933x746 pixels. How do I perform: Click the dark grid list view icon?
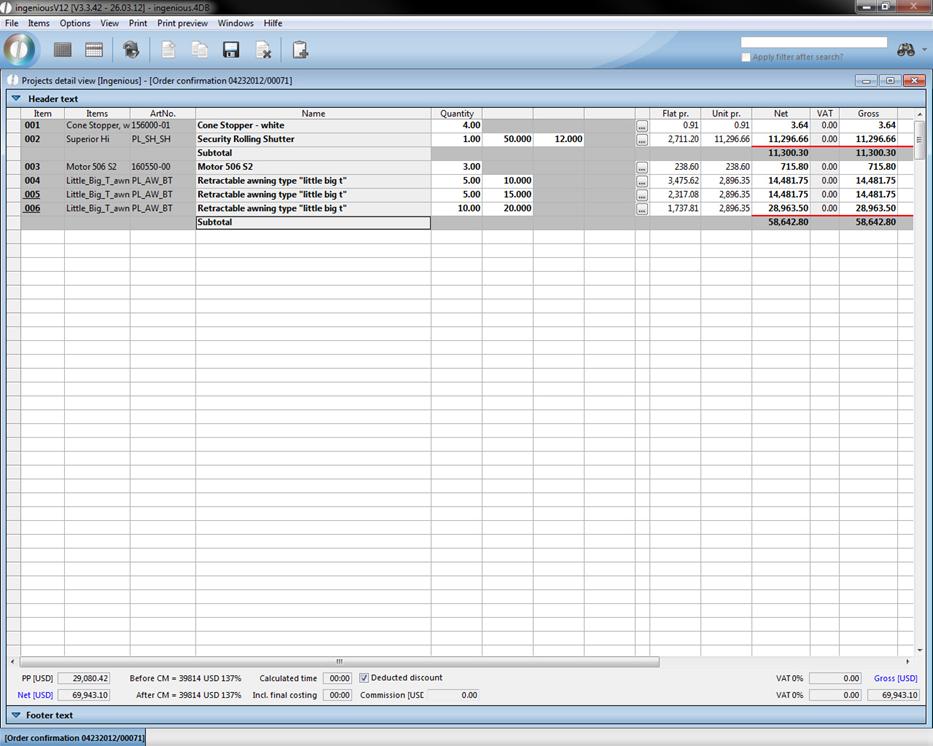coord(62,50)
